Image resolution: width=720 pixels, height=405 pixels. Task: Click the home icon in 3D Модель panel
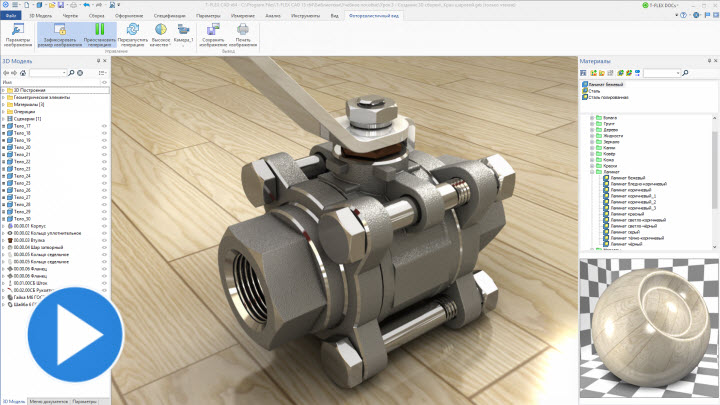click(x=22, y=73)
